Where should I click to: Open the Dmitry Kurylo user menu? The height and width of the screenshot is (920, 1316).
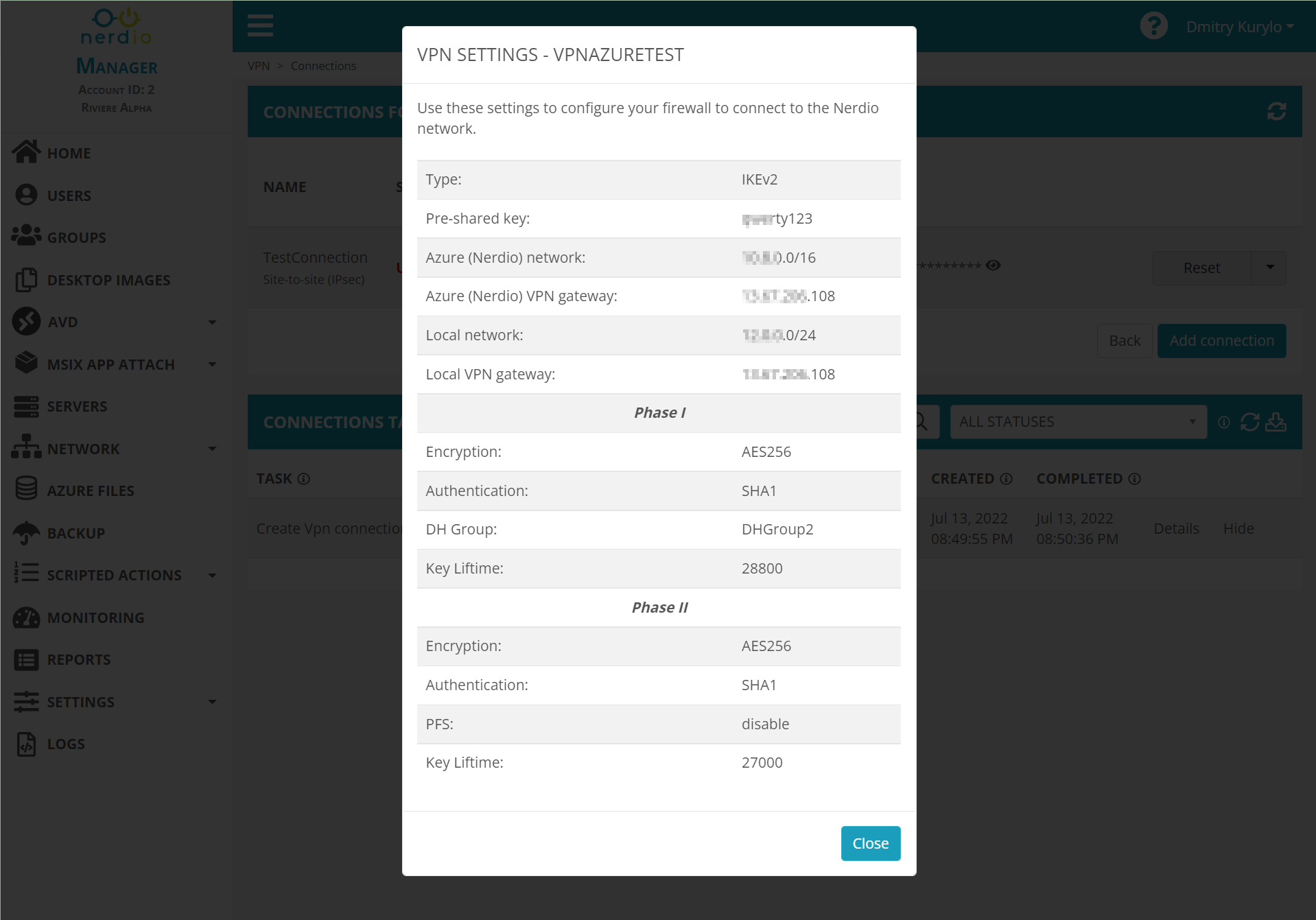tap(1240, 27)
